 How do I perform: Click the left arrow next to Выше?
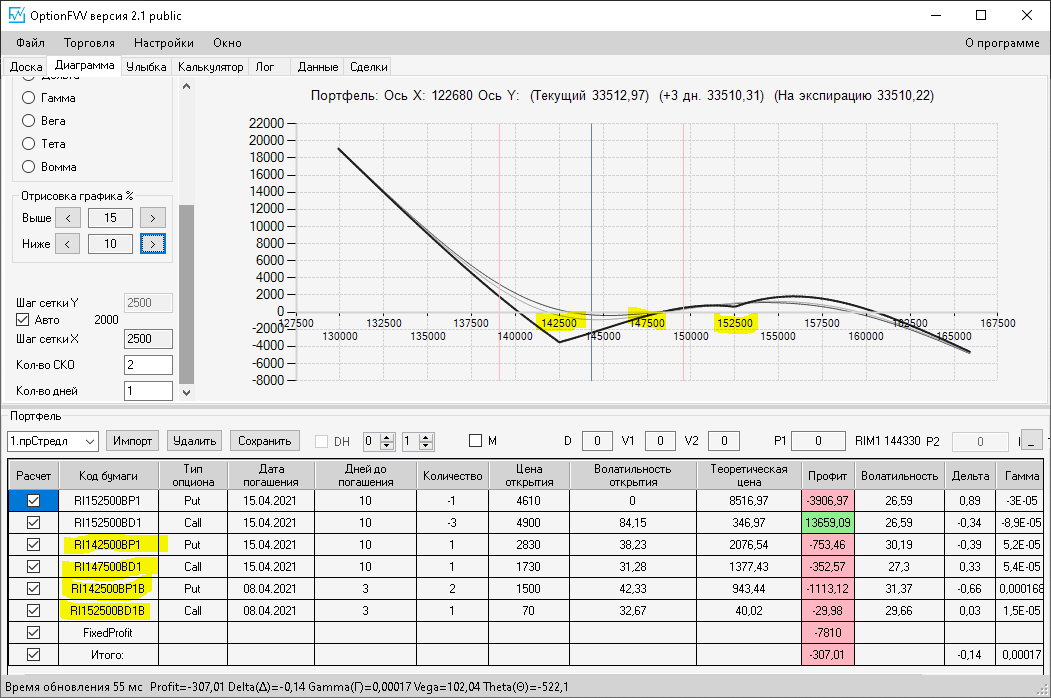click(68, 218)
